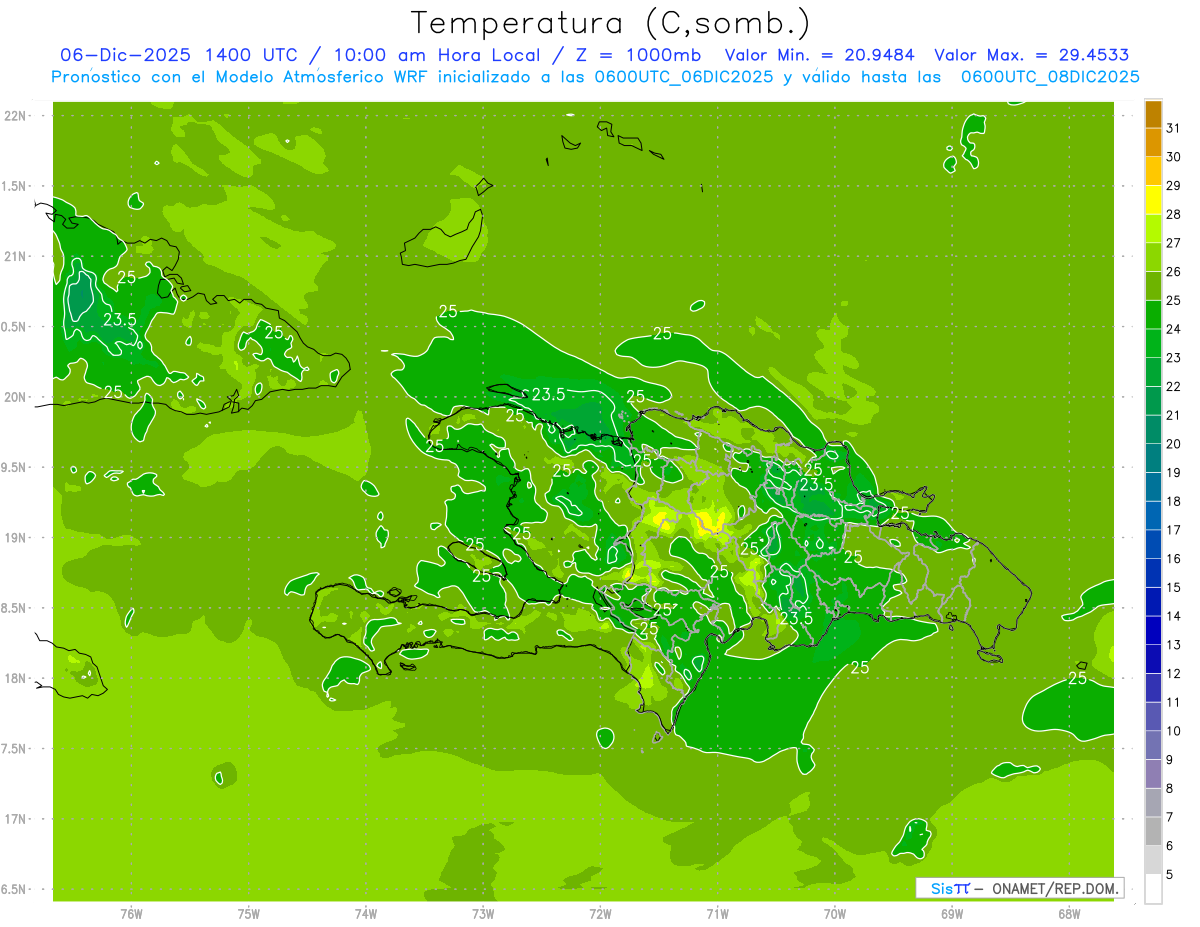Click the "23.5" contour label over eastern Cuba
Screen dimensions: 1200x927
point(120,320)
